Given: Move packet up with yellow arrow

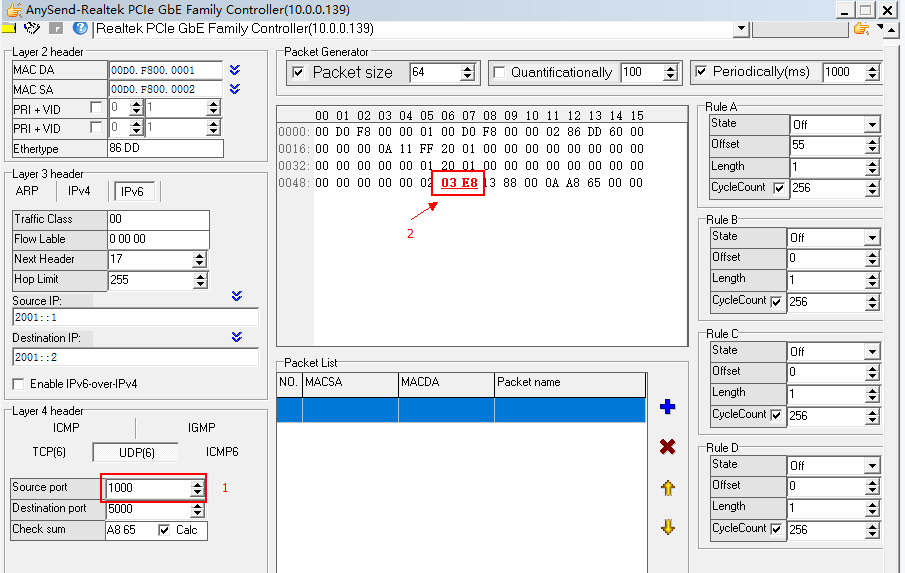Looking at the screenshot, I should [668, 488].
